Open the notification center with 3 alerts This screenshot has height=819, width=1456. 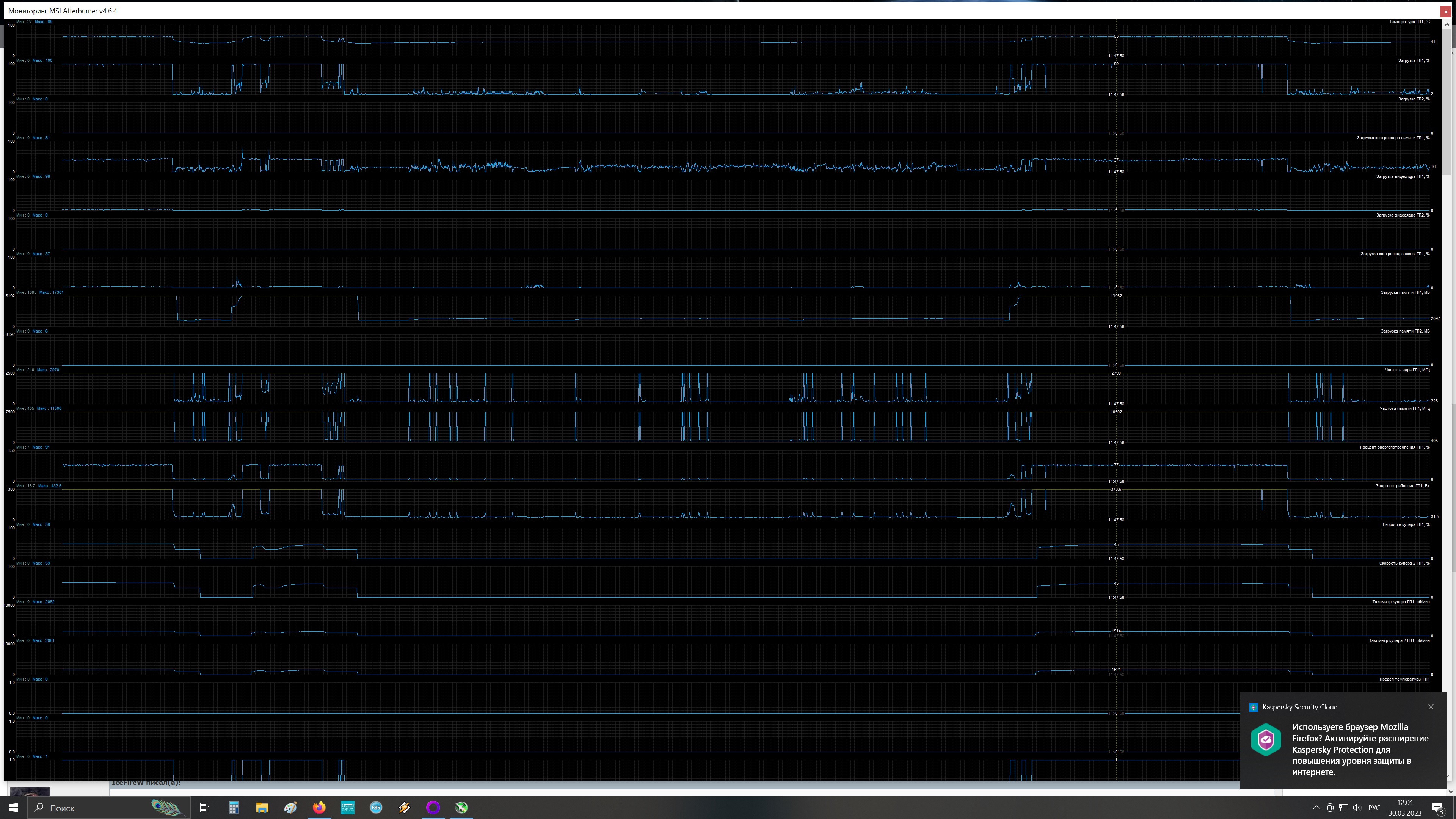point(1437,808)
